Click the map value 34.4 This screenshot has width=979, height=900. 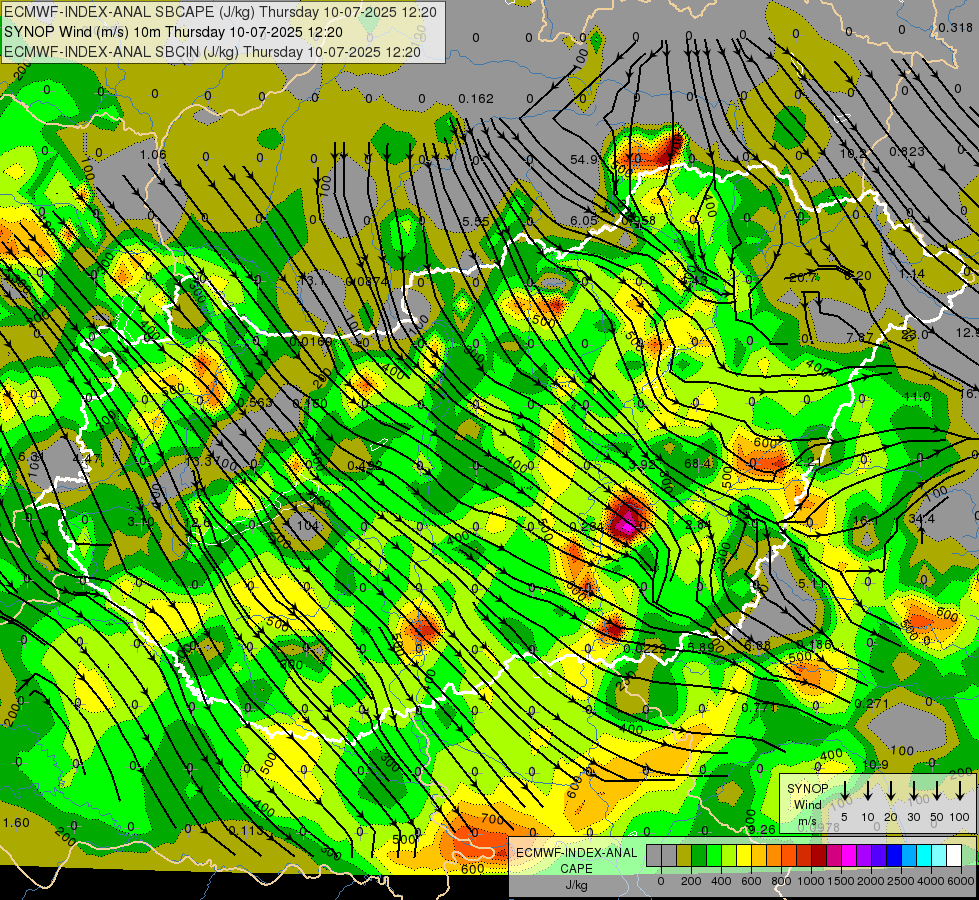(x=922, y=518)
